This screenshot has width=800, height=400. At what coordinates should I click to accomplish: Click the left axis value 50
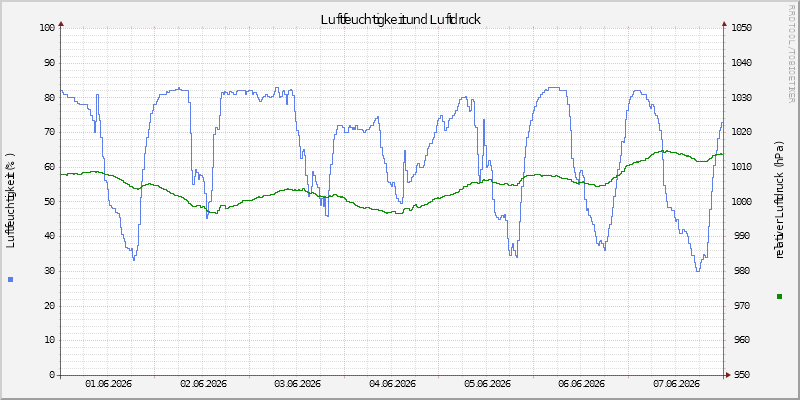[x=49, y=202]
